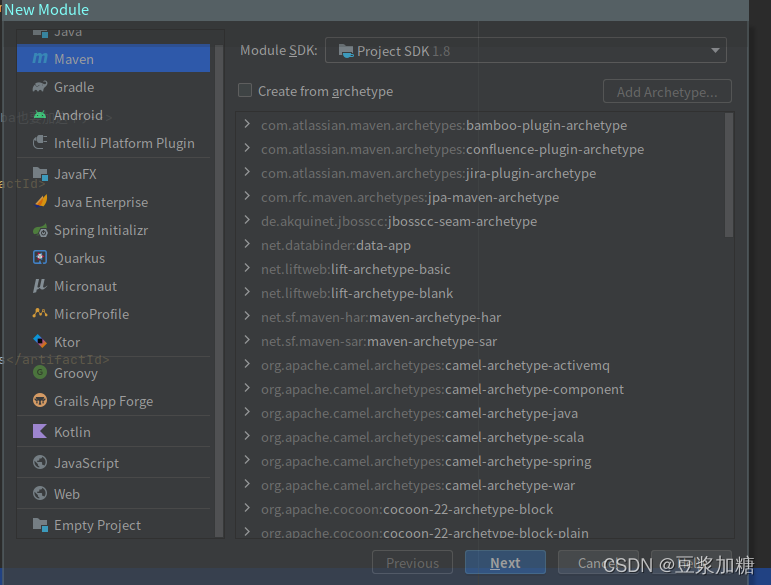The height and width of the screenshot is (585, 771).
Task: Expand the confluence-plugin-archetype entry
Action: [x=247, y=148]
